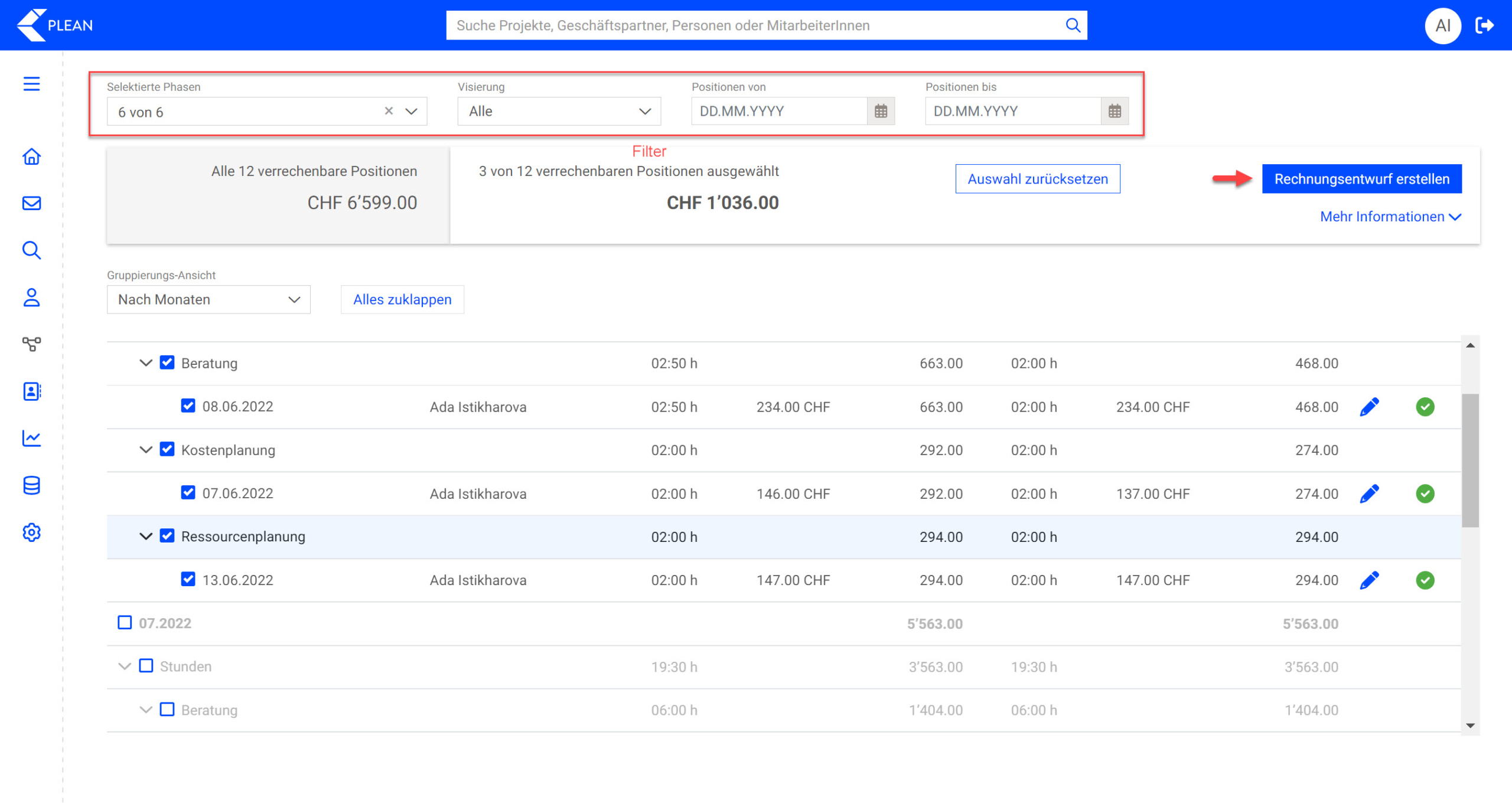
Task: Open the chart analytics sidebar icon
Action: [31, 438]
